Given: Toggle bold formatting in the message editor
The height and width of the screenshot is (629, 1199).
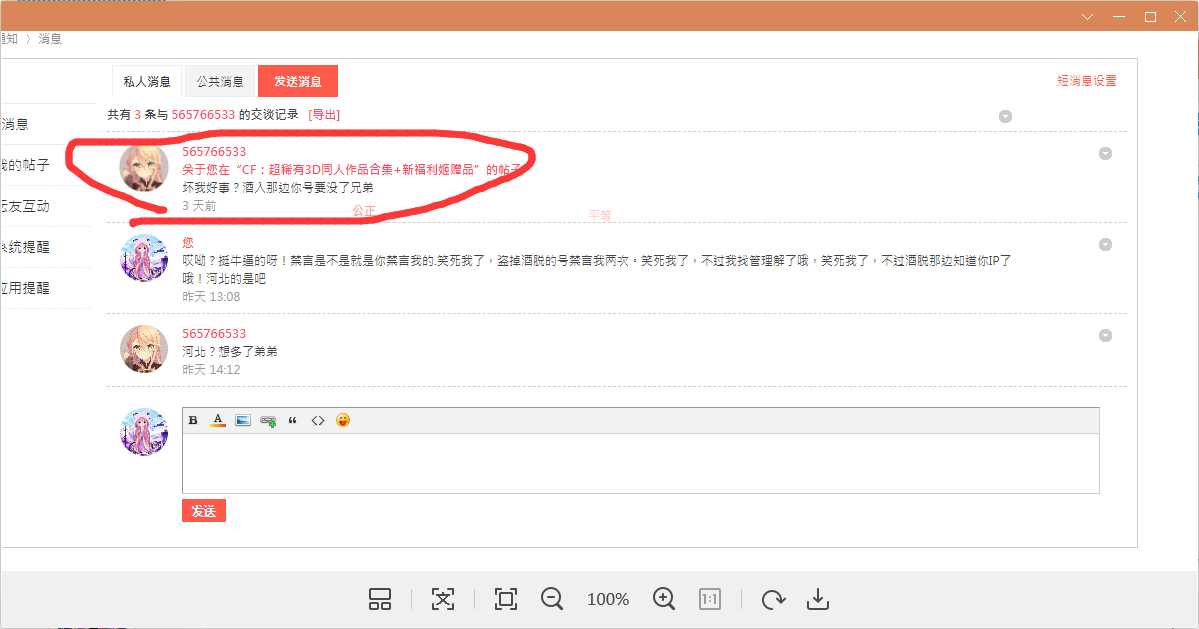Looking at the screenshot, I should click(193, 420).
